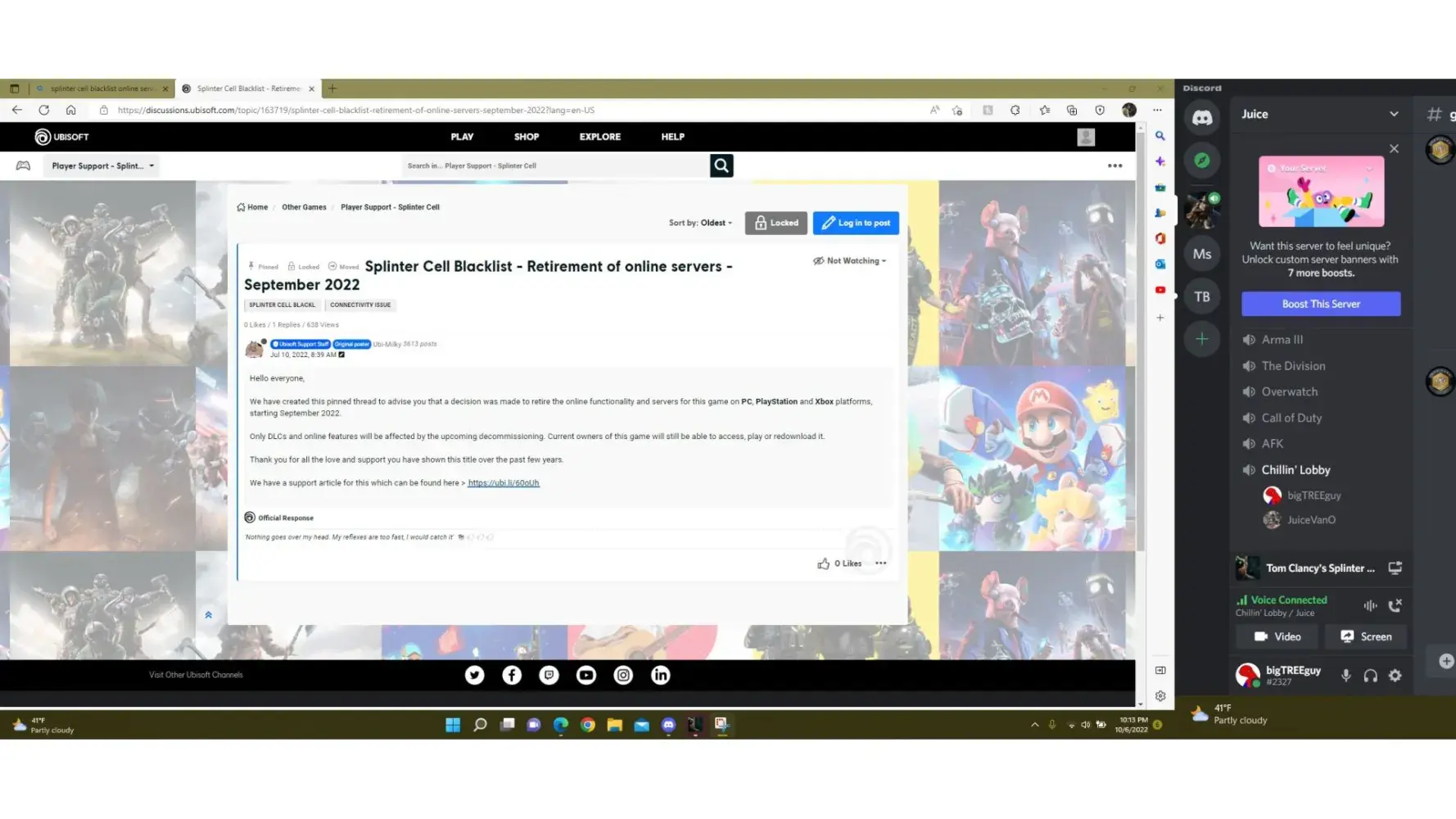Open Ubisoft Instagram footer icon

pyautogui.click(x=623, y=675)
